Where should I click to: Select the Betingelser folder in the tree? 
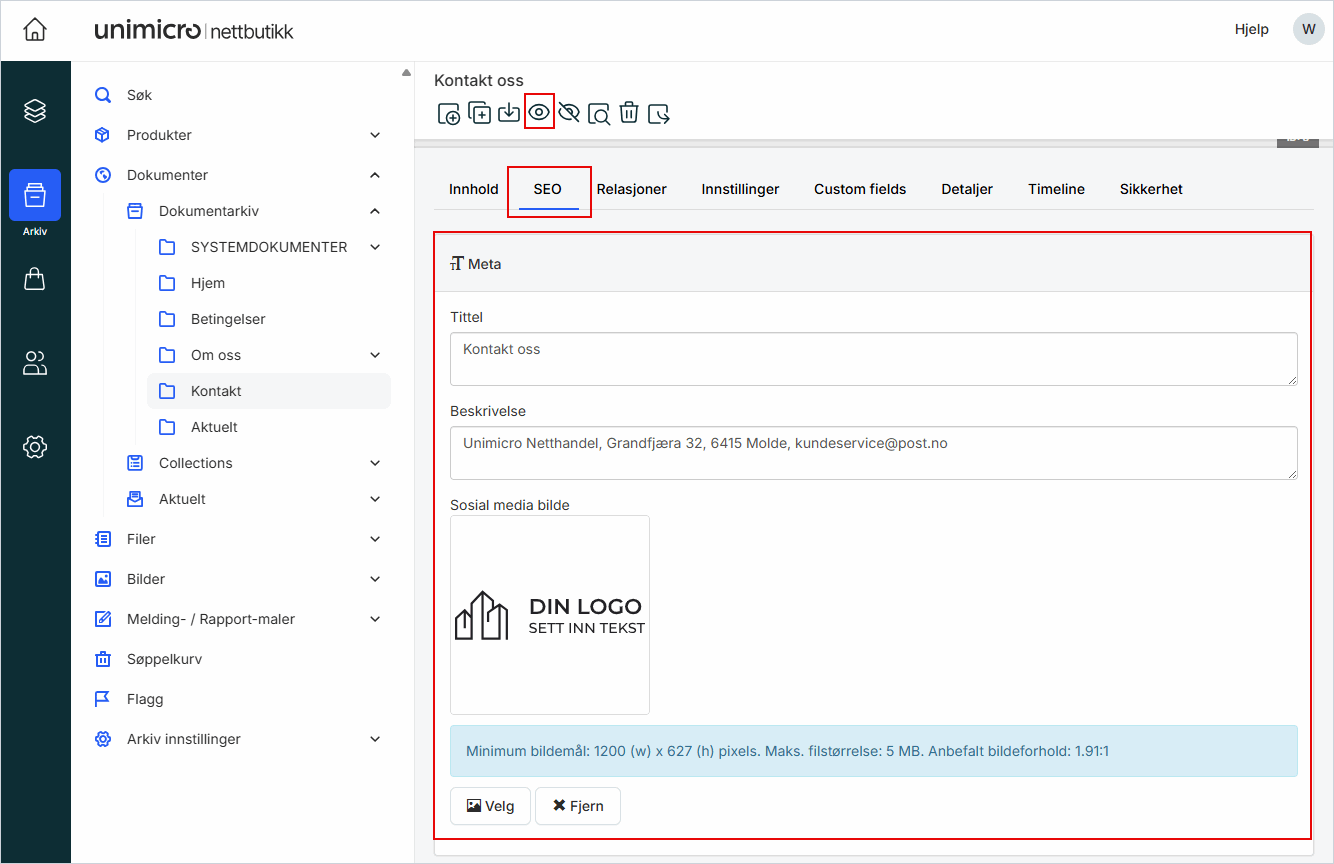(x=228, y=319)
